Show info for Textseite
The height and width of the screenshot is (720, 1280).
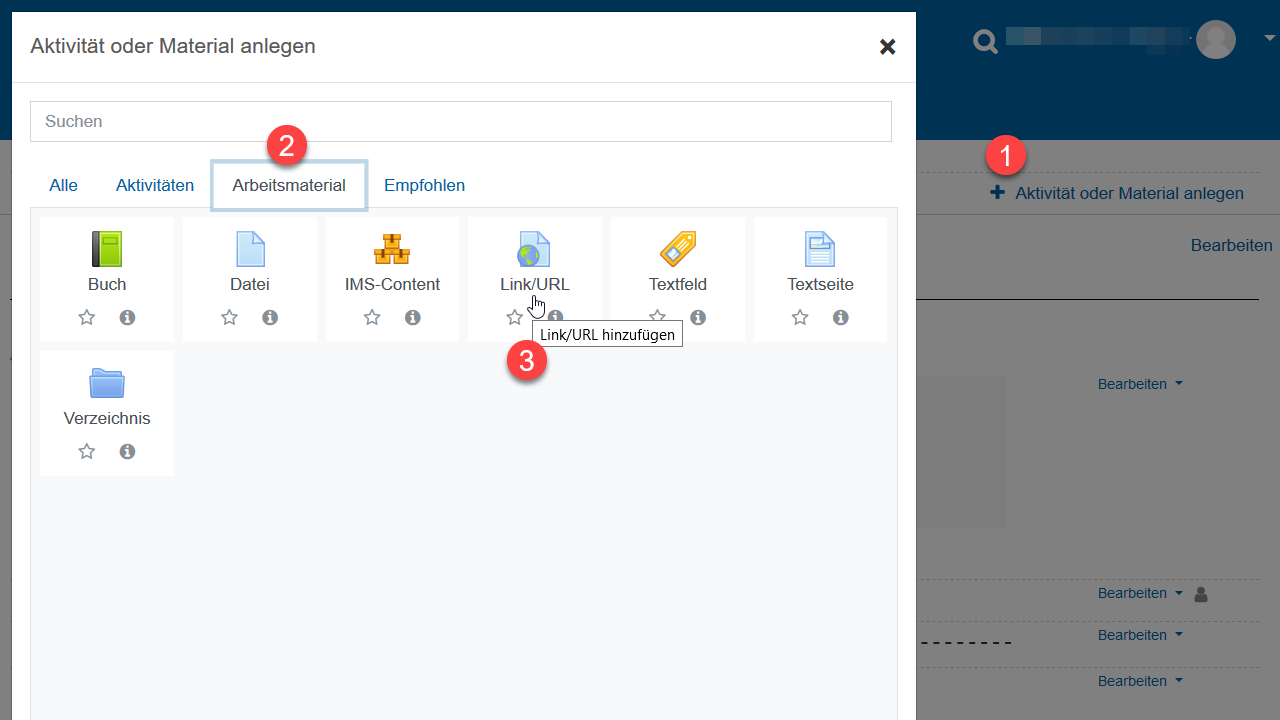[x=841, y=317]
